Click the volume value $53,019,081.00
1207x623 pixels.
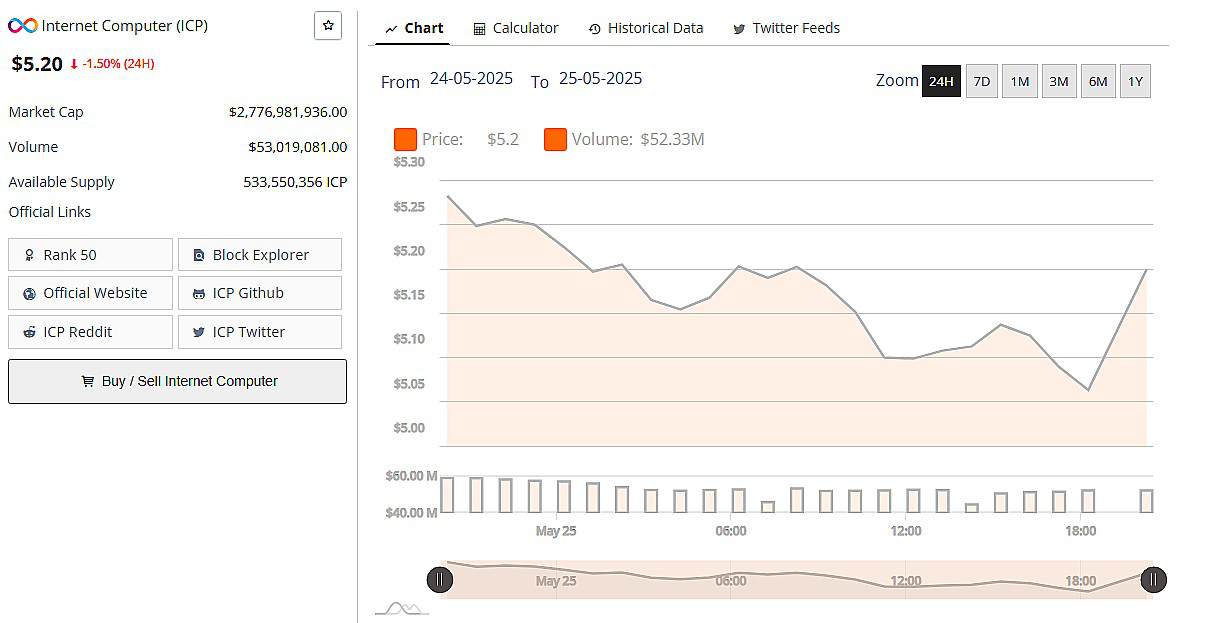click(x=298, y=147)
